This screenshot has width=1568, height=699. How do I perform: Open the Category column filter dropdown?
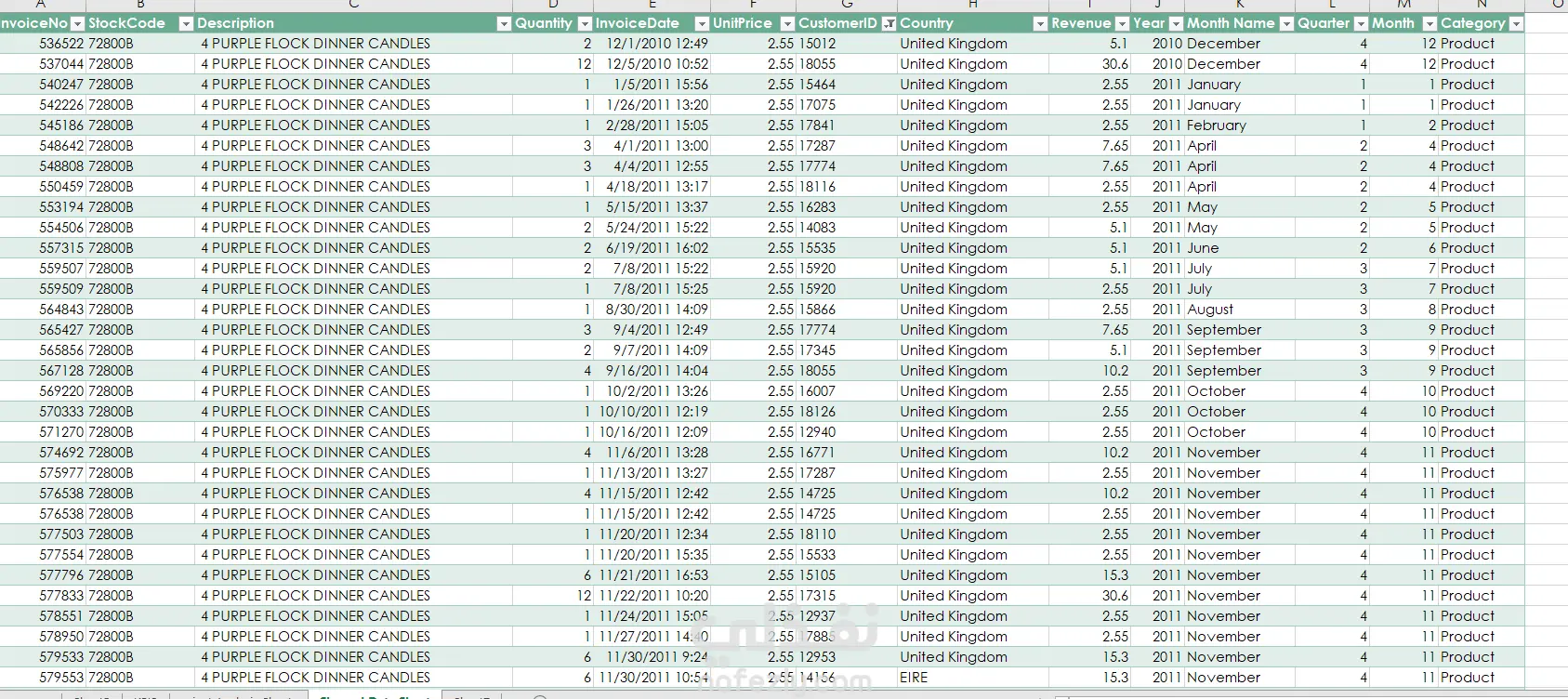1516,23
